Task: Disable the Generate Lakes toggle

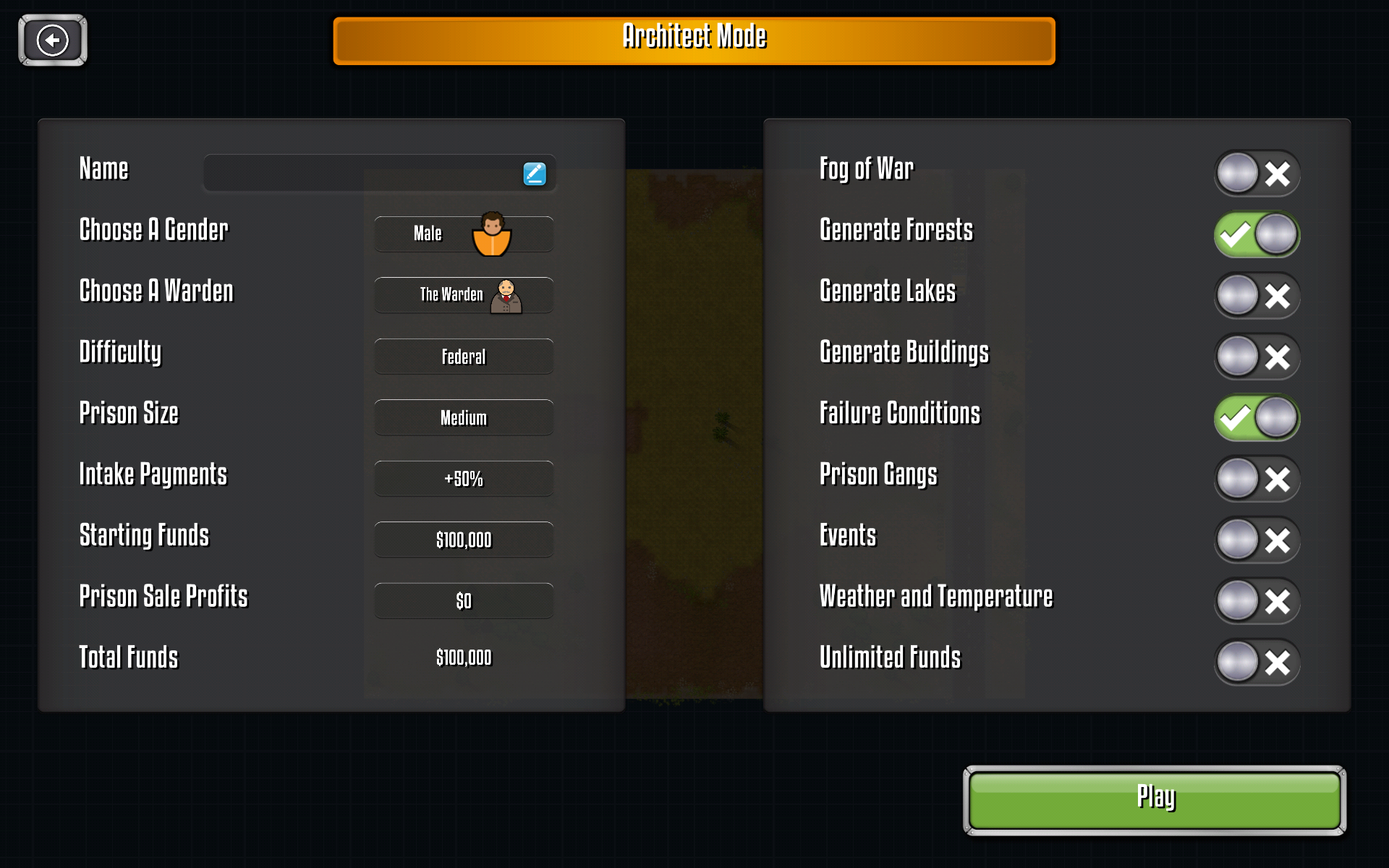Action: (1254, 295)
